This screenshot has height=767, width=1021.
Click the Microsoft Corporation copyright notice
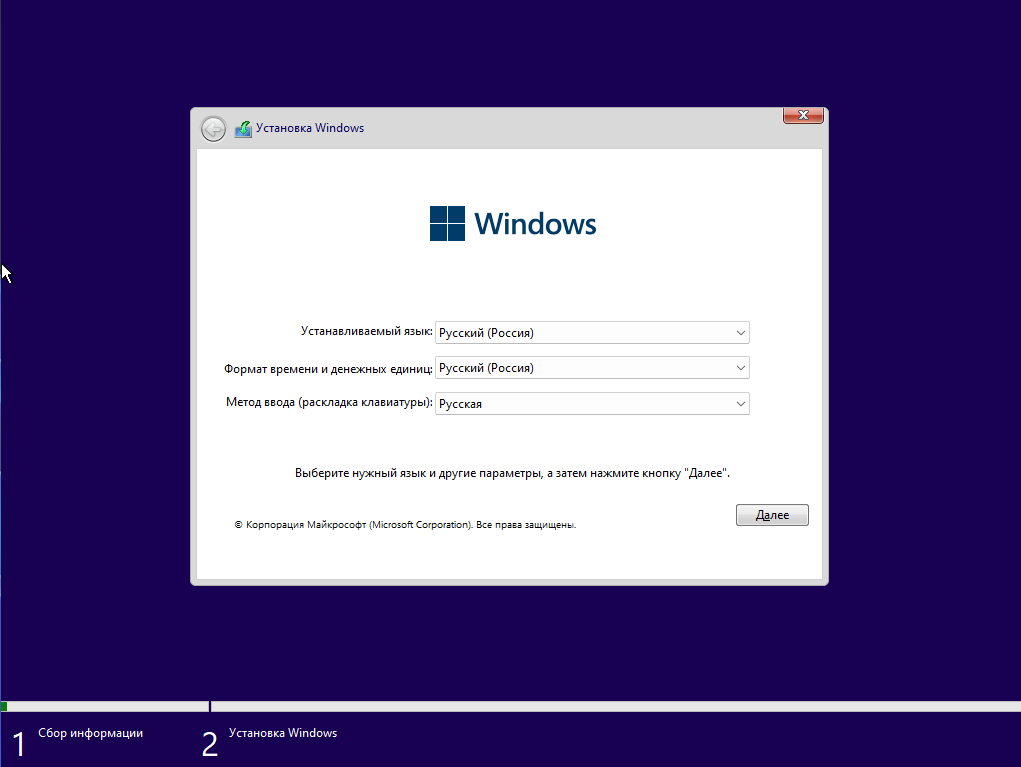click(405, 524)
